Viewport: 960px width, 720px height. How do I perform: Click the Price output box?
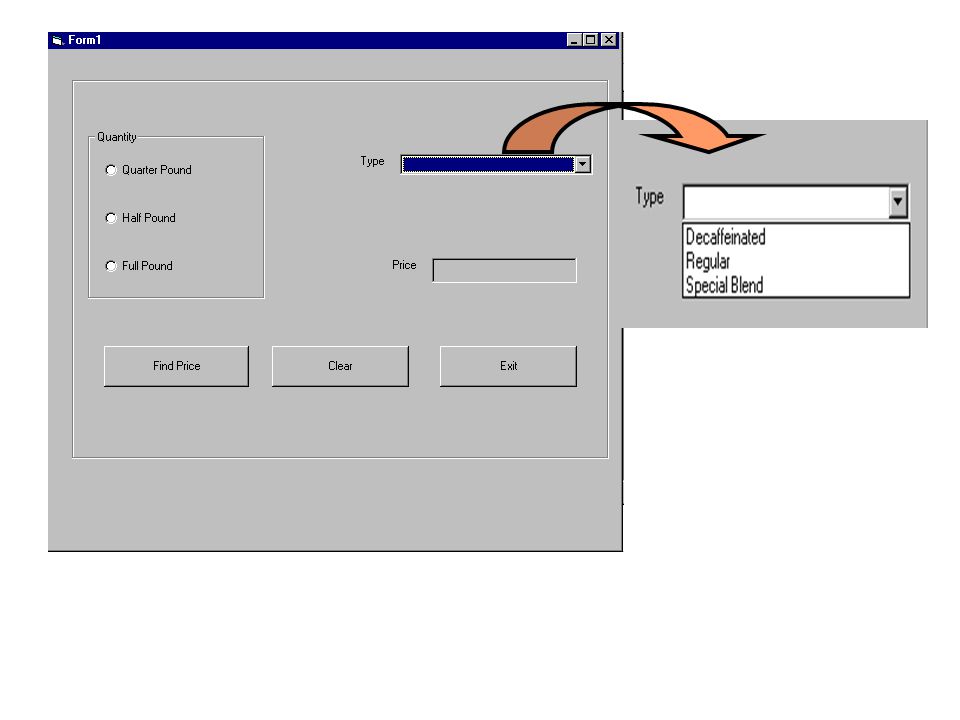[504, 271]
